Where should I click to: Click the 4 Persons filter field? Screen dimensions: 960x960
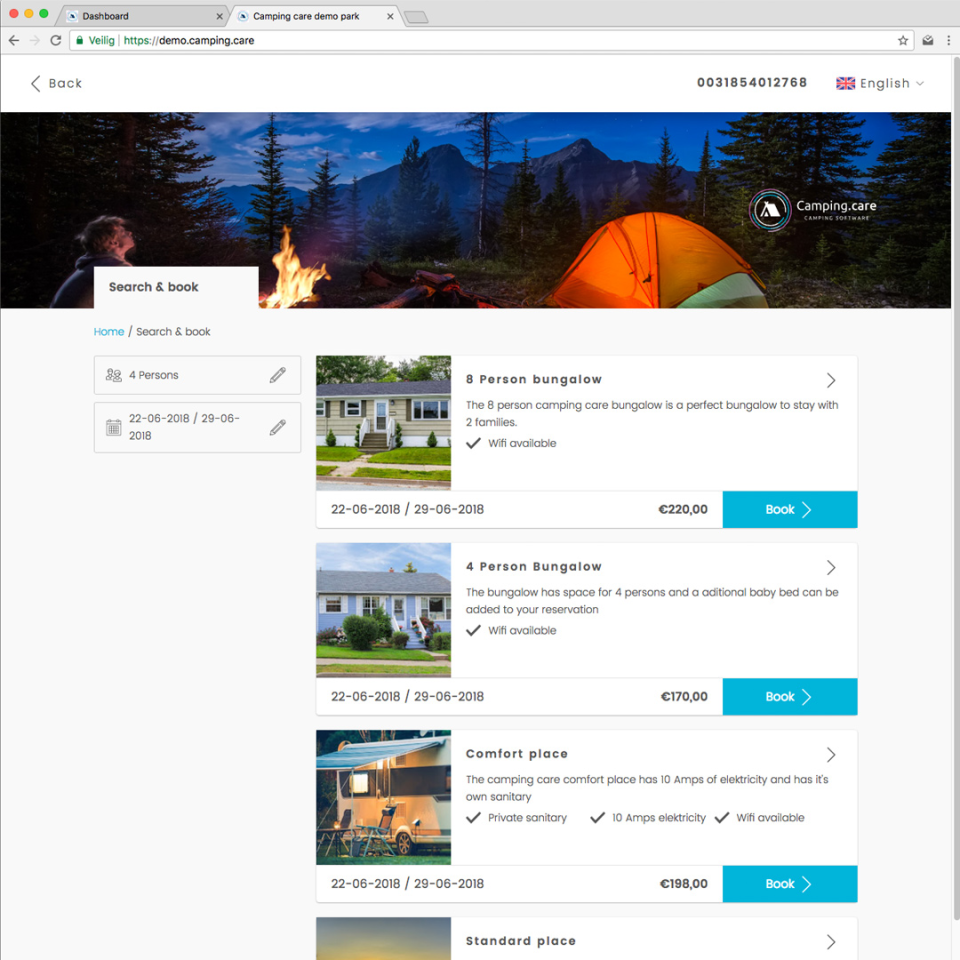(x=197, y=375)
